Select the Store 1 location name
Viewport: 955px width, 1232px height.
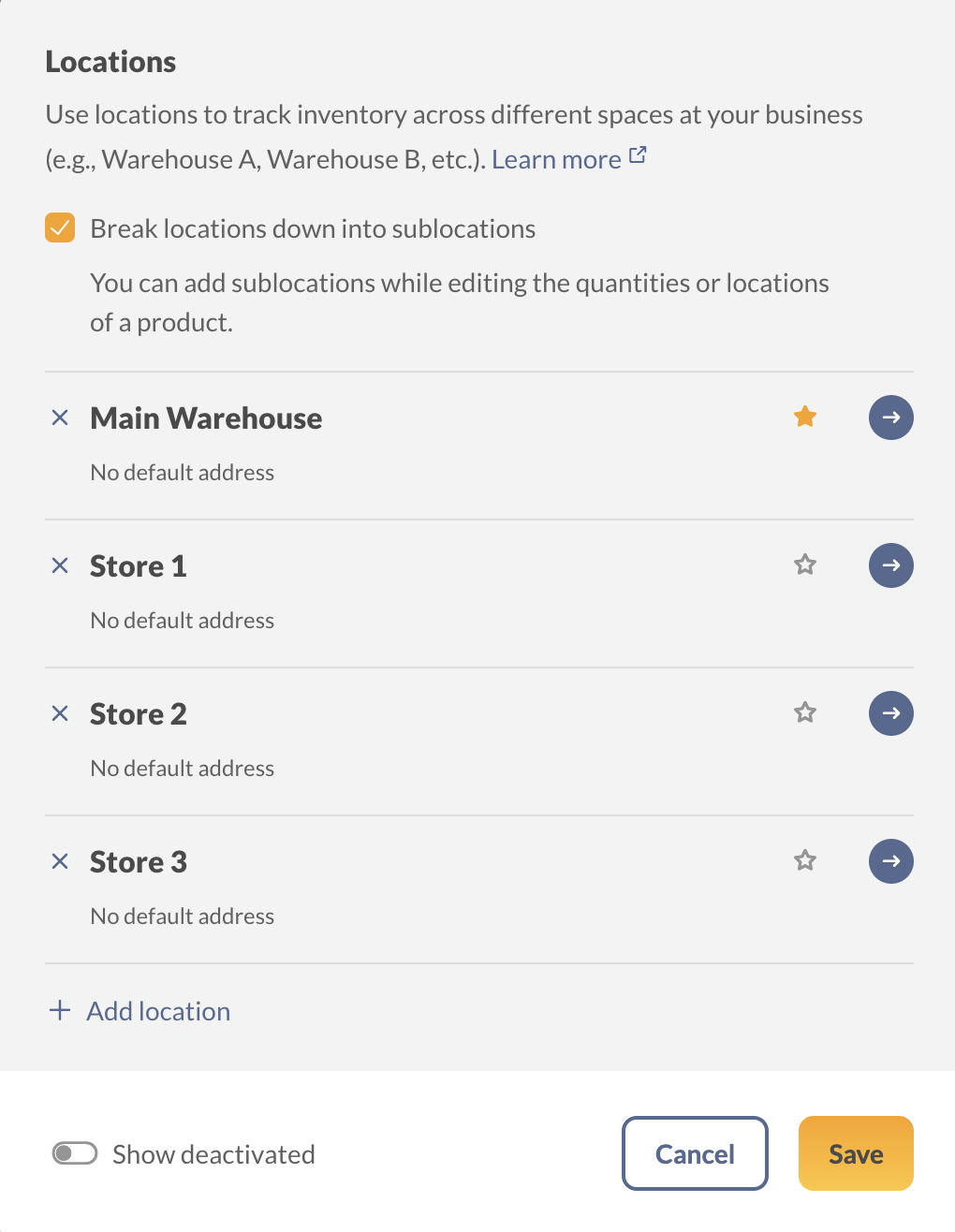click(x=139, y=566)
